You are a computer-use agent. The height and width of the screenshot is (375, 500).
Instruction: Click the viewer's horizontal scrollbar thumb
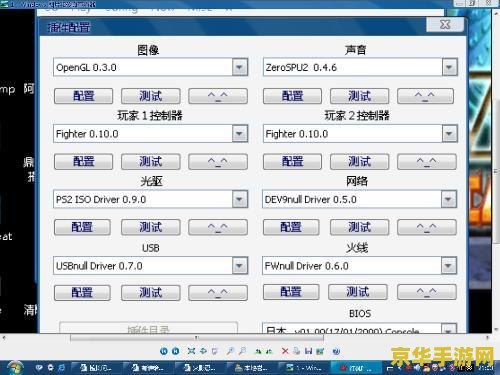(197, 337)
